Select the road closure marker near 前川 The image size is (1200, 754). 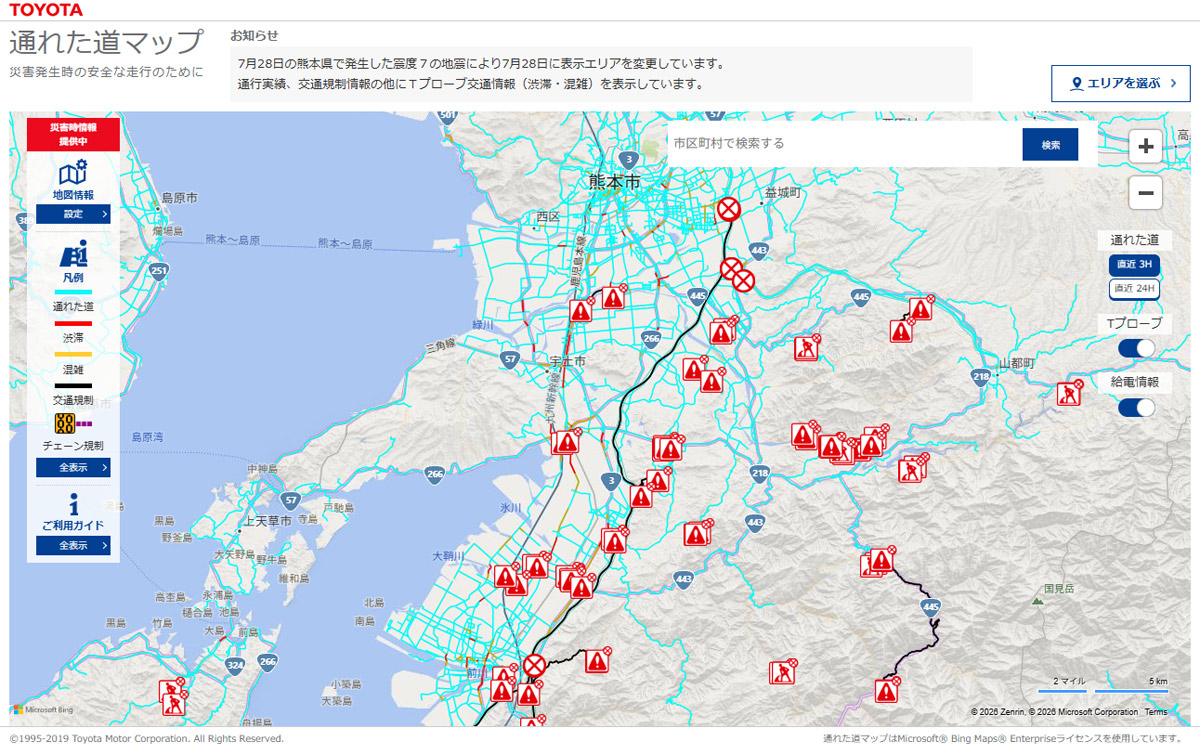coord(535,665)
